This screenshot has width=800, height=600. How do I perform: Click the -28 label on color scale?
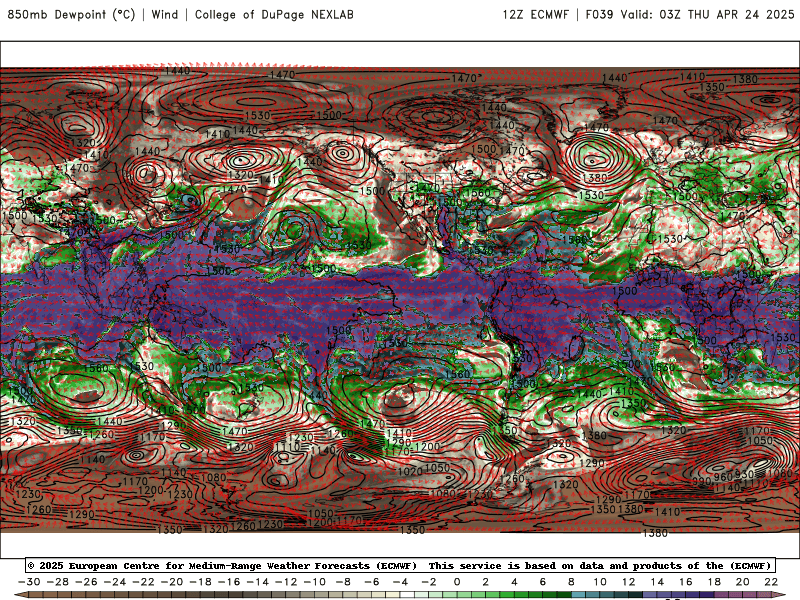(58, 582)
